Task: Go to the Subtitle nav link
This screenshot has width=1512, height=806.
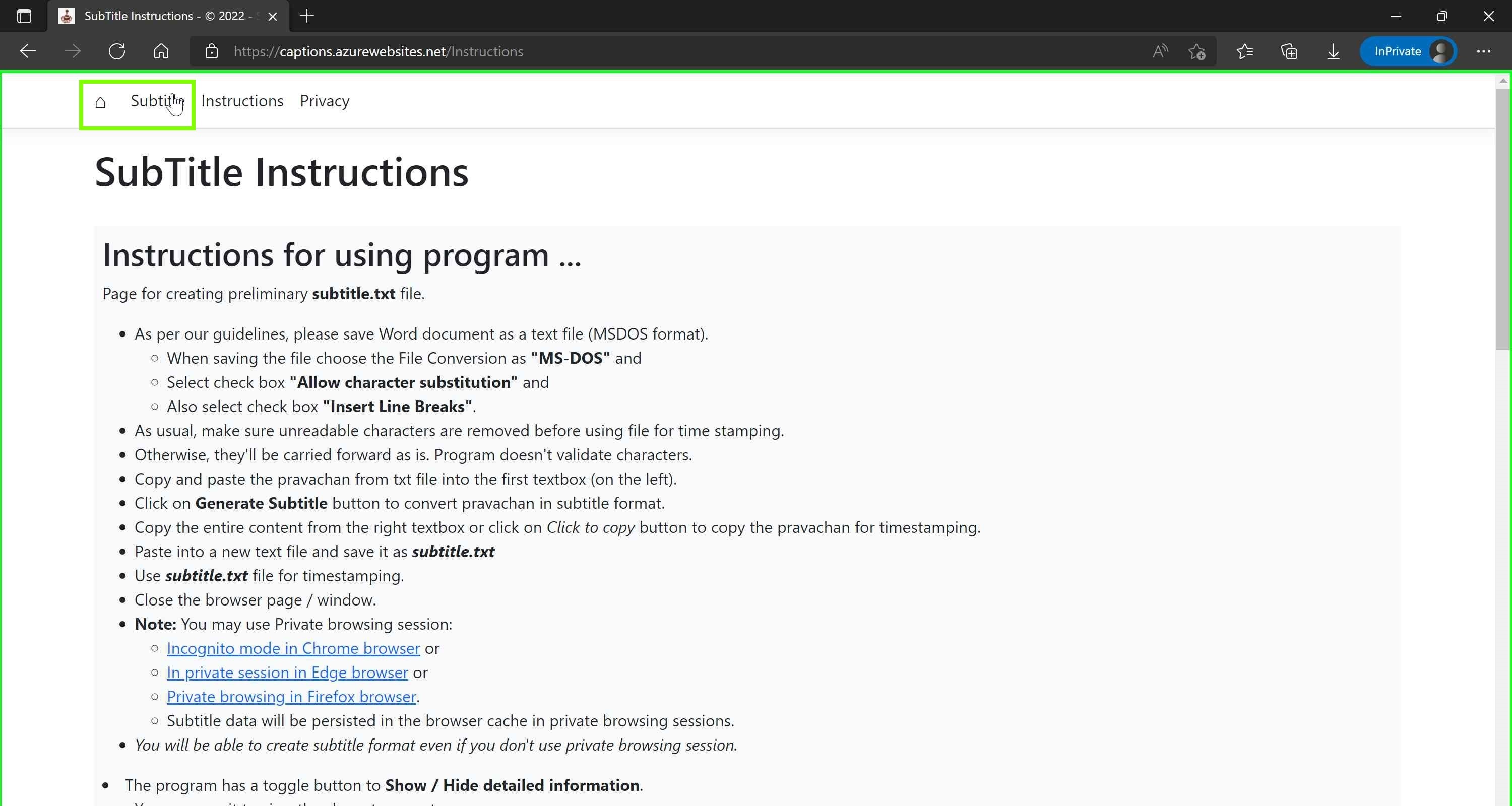Action: (157, 101)
